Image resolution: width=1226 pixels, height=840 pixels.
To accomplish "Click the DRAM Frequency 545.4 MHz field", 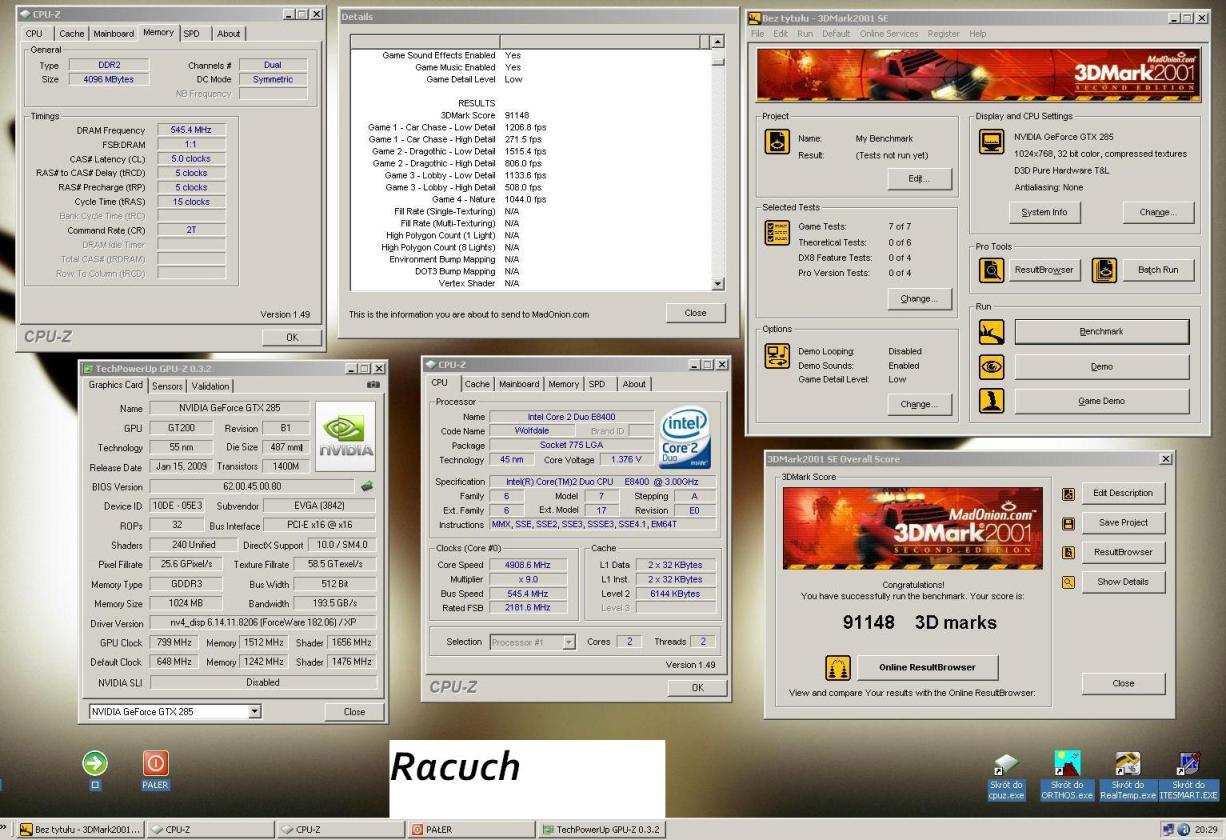I will pos(190,130).
